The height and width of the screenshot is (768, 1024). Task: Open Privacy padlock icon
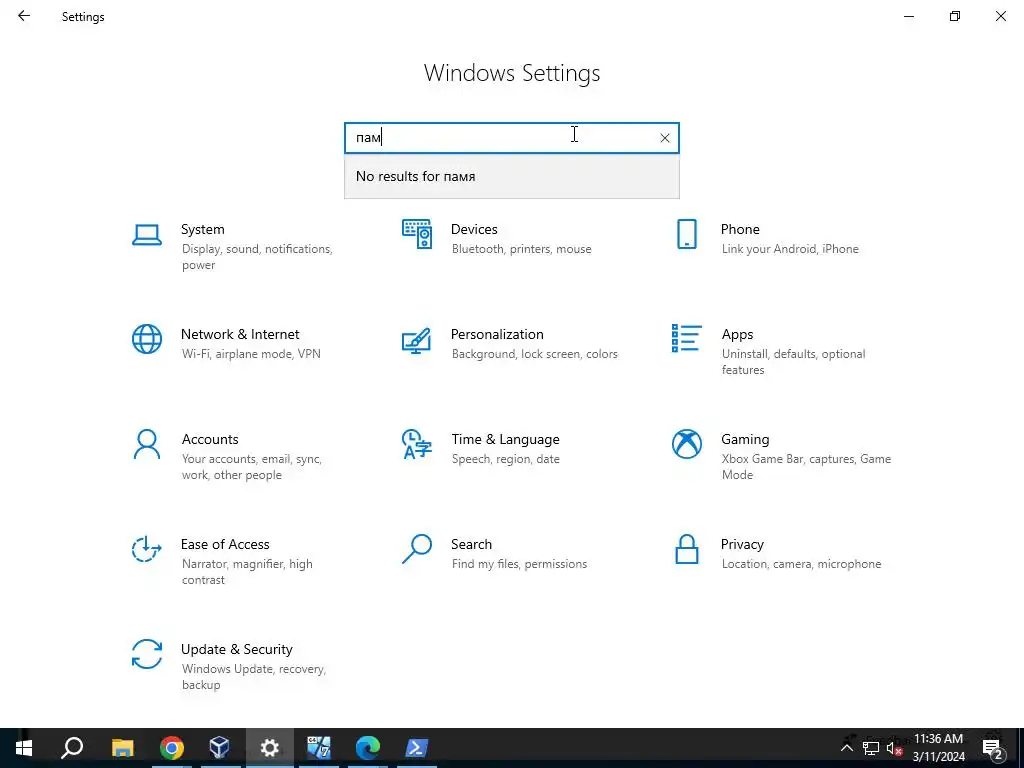click(x=686, y=549)
